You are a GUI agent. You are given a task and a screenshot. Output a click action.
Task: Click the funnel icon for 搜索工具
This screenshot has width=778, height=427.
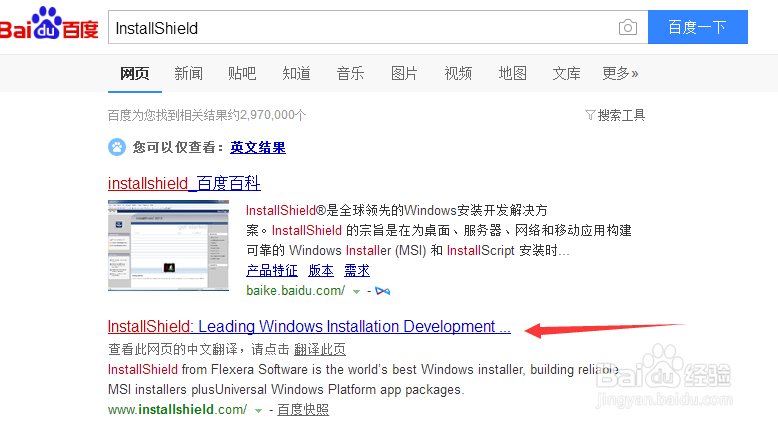click(589, 116)
